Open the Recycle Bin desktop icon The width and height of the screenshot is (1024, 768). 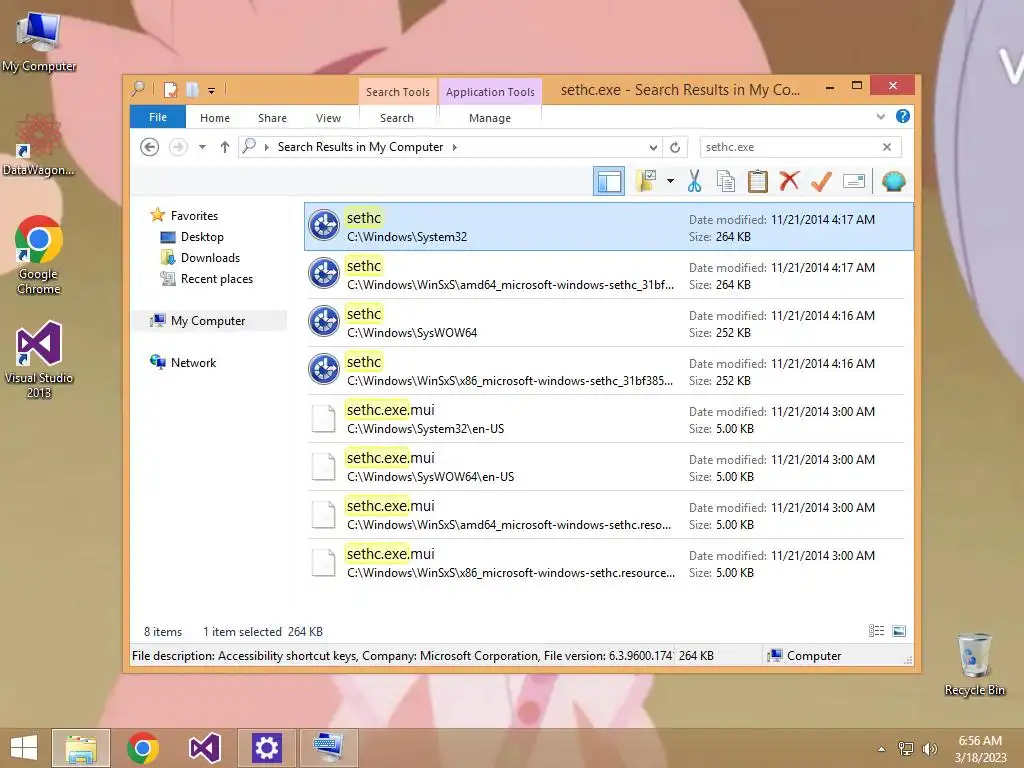[x=974, y=665]
